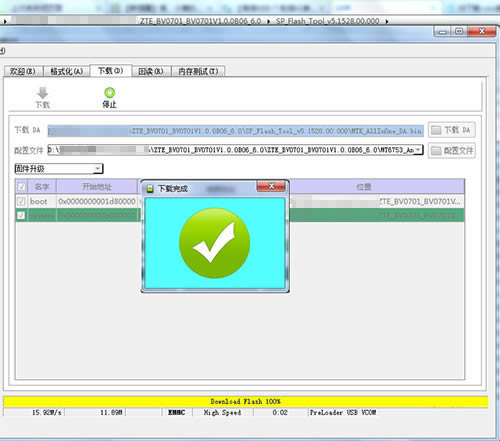Select the boot row start address cell
500x441 pixels.
97,201
